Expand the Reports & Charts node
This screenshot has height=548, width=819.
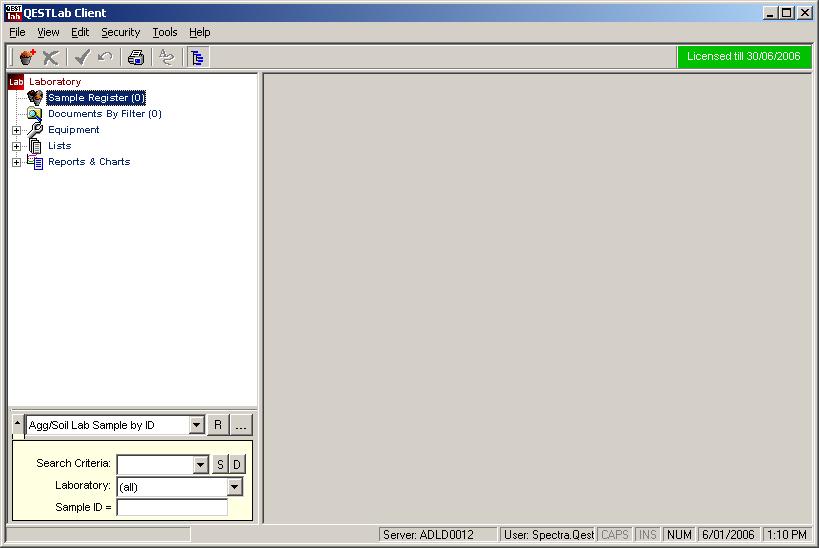pyautogui.click(x=16, y=162)
